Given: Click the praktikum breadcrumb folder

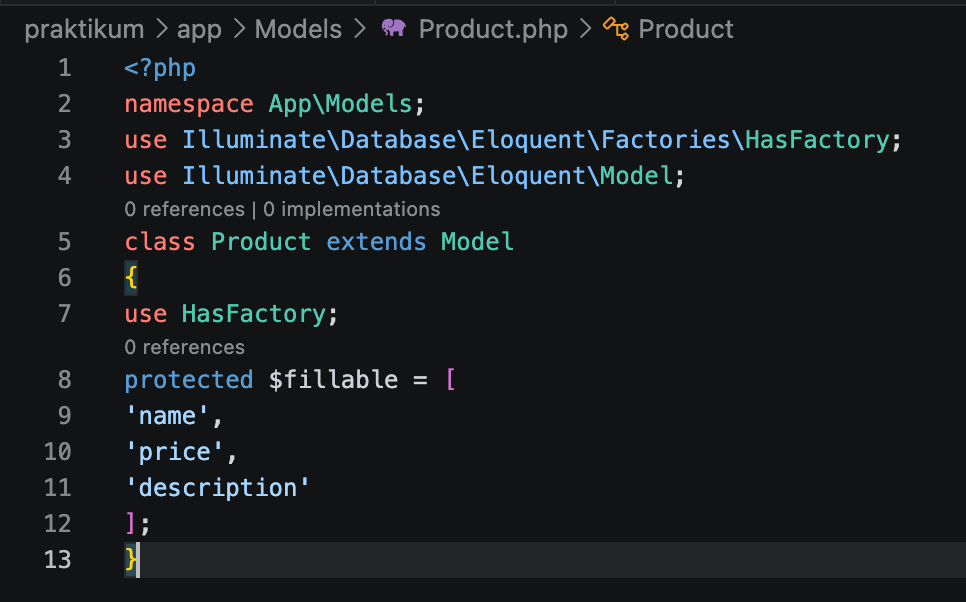Looking at the screenshot, I should point(84,30).
